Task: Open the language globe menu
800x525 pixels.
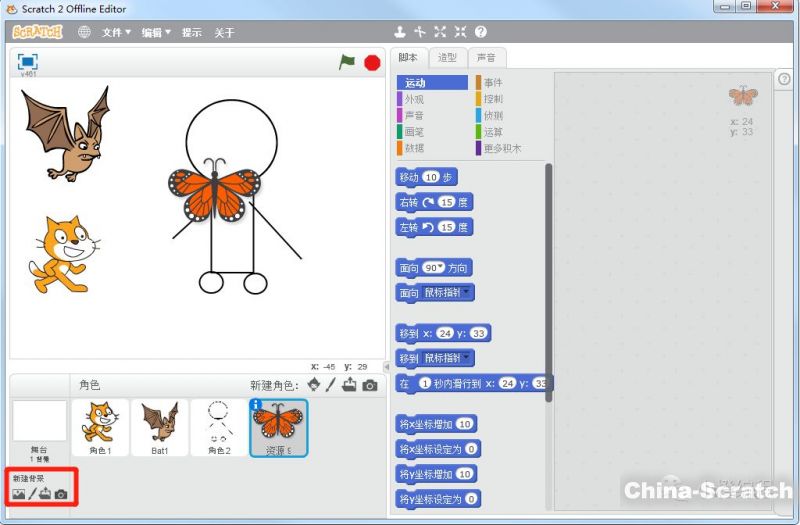Action: click(x=84, y=32)
